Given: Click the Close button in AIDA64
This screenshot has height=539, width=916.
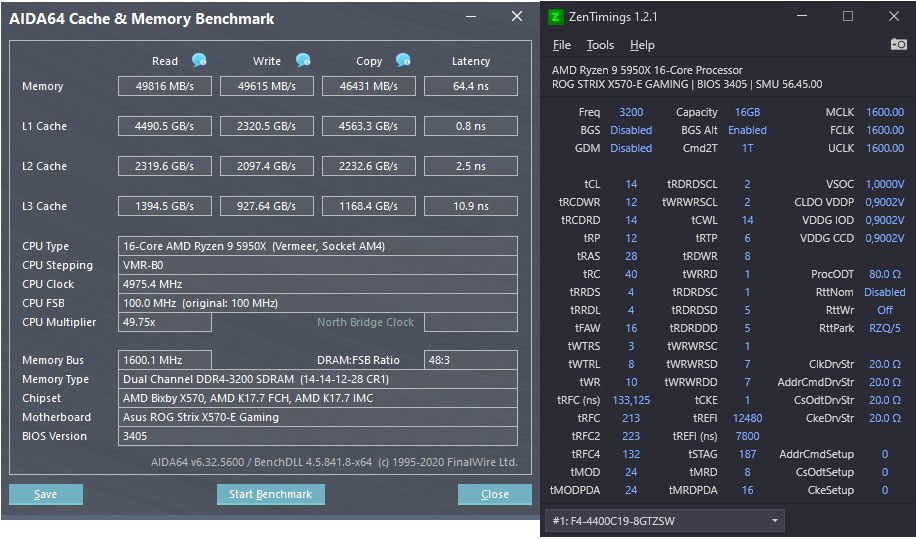Looking at the screenshot, I should [x=495, y=494].
